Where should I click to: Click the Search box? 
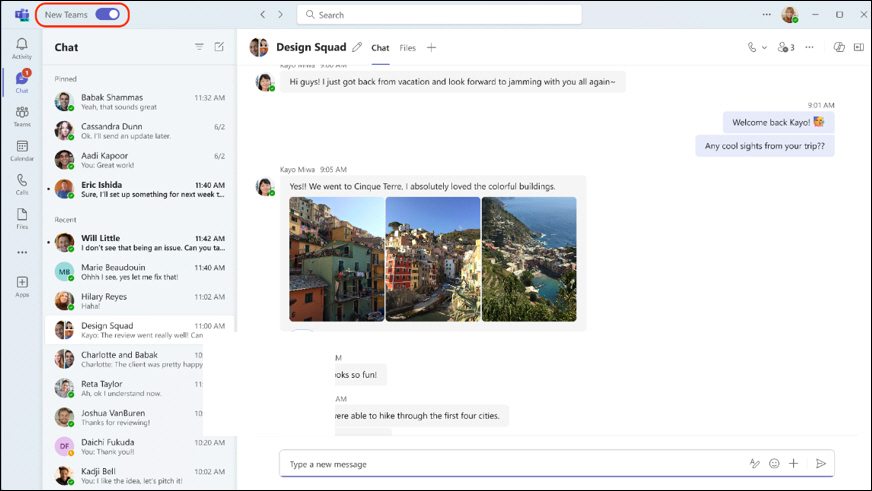pos(439,14)
